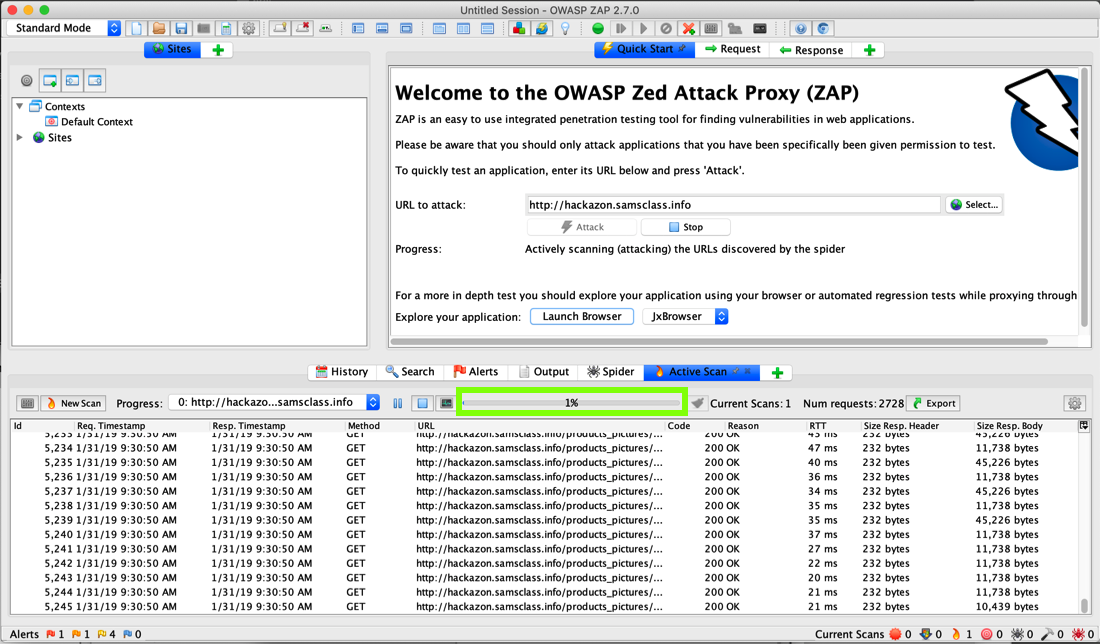Expand the Sites tree node

pos(20,138)
